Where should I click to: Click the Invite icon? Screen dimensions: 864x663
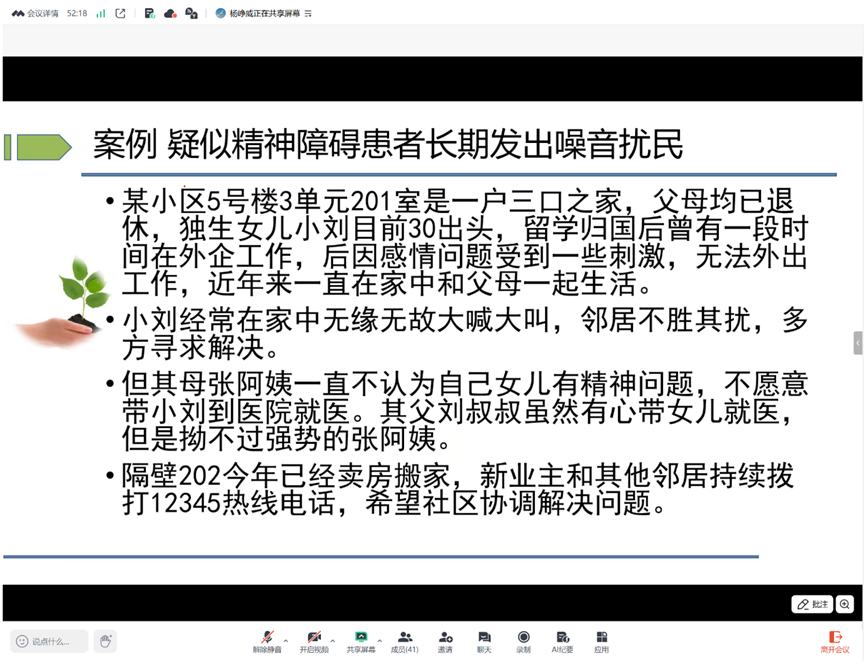(x=445, y=640)
